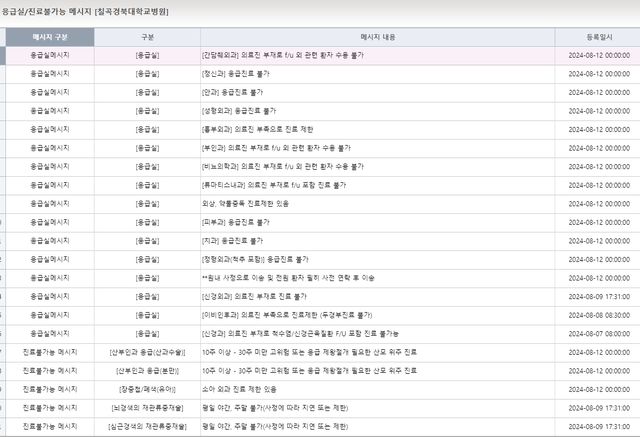The width and height of the screenshot is (640, 437).
Task: Click the [심근경색의 재관류중재술] category cell
Action: pyautogui.click(x=147, y=426)
